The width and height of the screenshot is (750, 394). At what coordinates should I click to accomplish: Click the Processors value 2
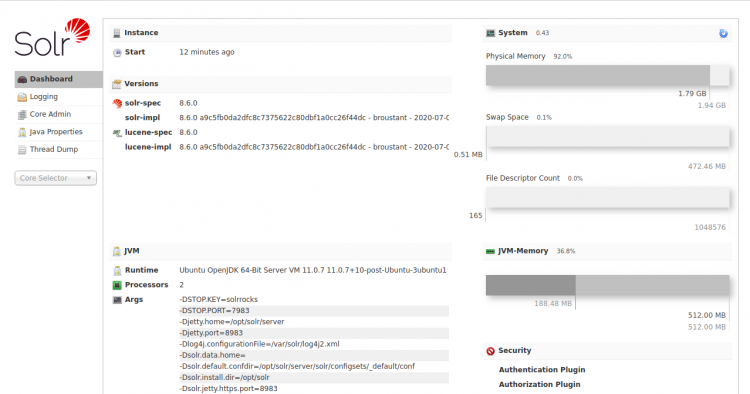182,285
